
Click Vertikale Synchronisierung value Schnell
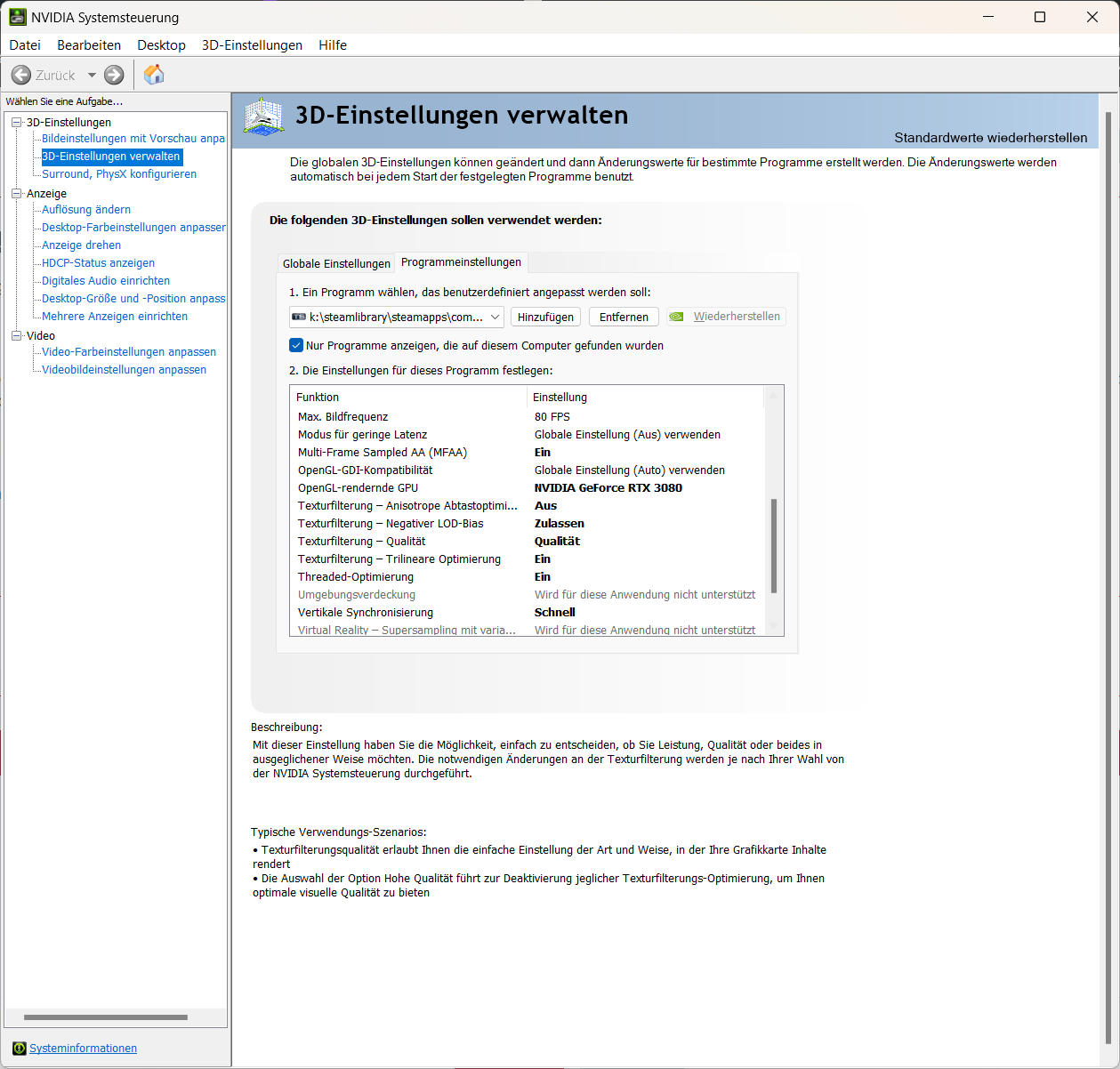tap(555, 613)
